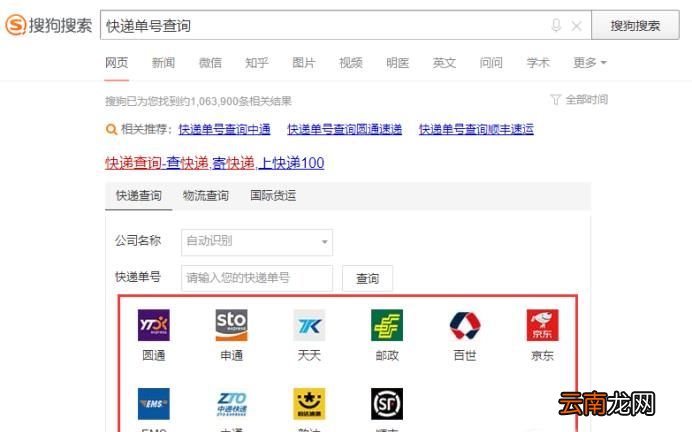Click the 圆通 text label
The image size is (692, 432).
click(154, 355)
